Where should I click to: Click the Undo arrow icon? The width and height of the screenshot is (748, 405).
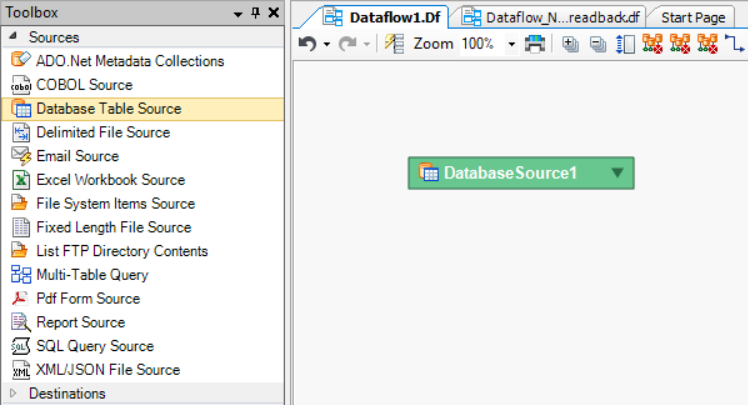click(x=308, y=44)
